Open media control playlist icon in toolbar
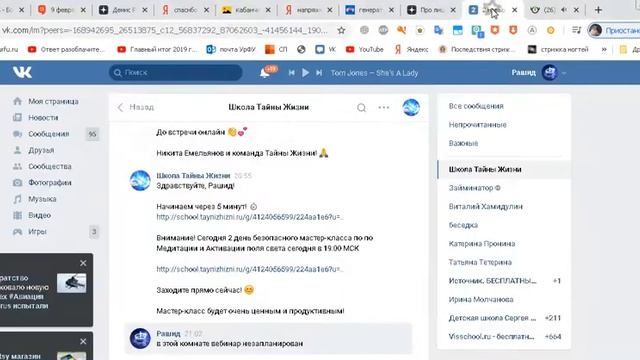Viewport: 640px width, 360px height. [x=576, y=30]
